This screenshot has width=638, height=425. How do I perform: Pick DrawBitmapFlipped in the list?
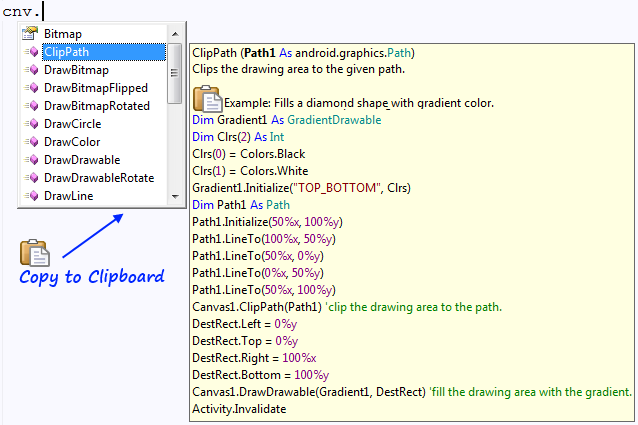96,88
